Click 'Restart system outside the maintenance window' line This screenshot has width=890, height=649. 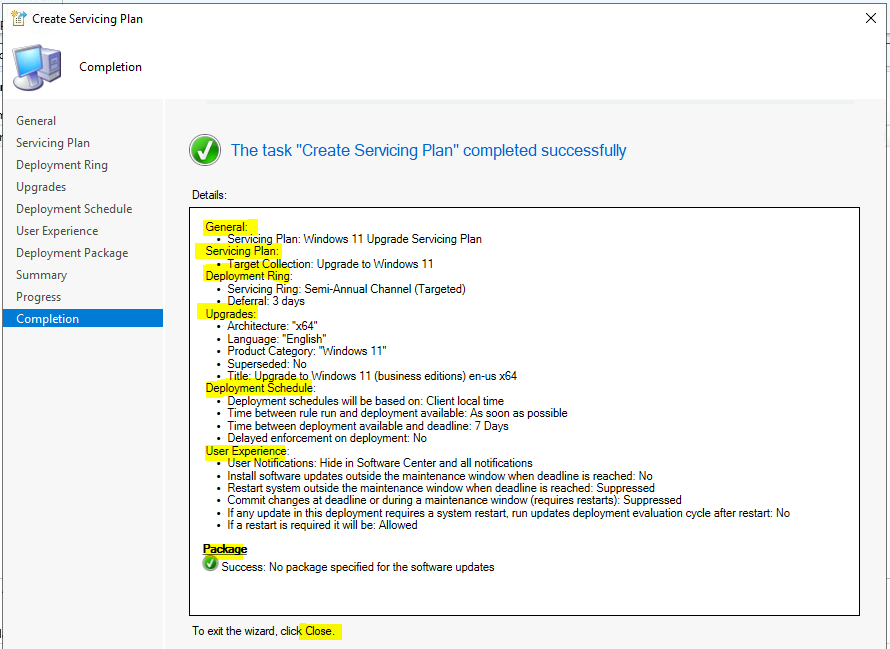coord(441,488)
